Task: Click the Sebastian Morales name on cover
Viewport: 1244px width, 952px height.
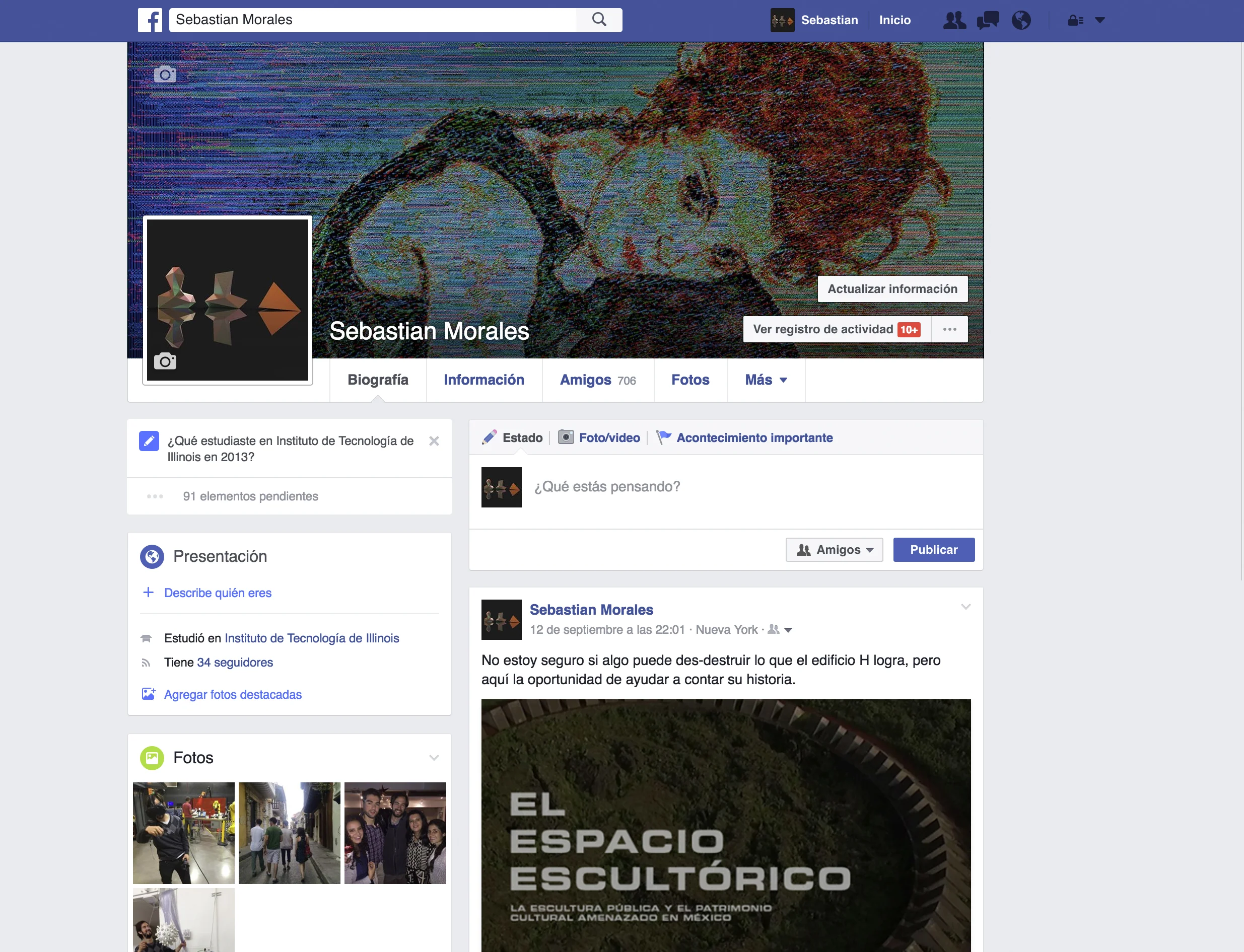Action: 429,331
